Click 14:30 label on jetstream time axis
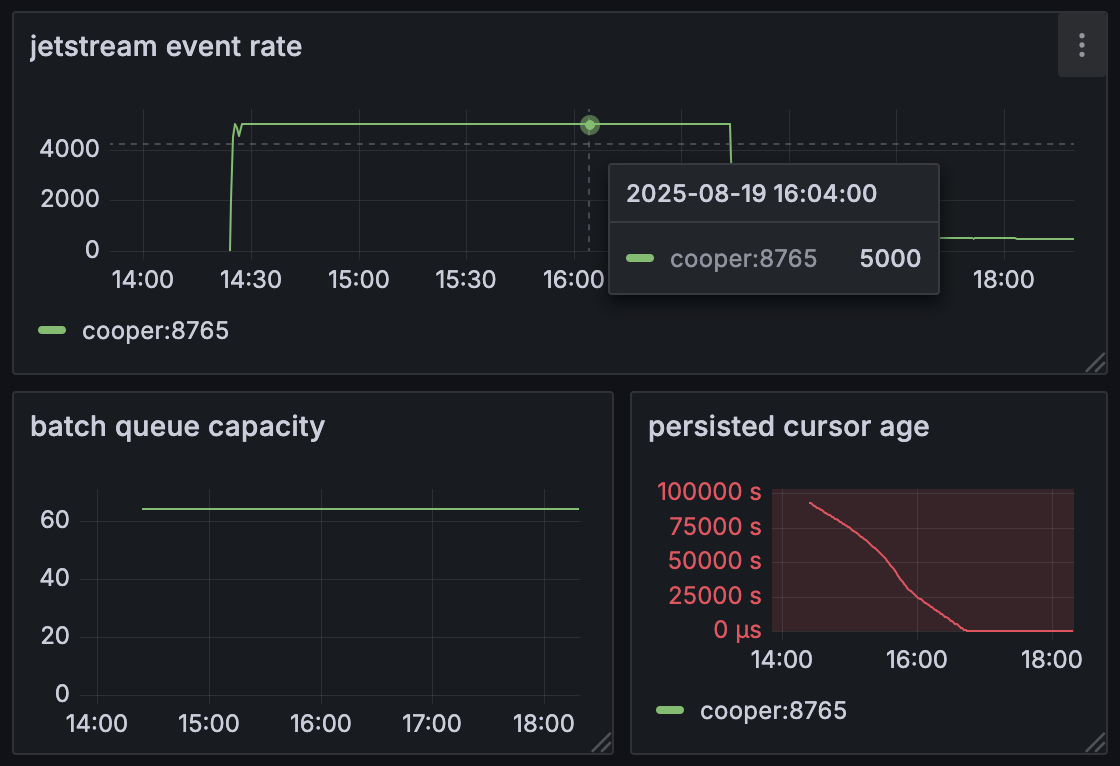This screenshot has width=1120, height=766. 250,279
